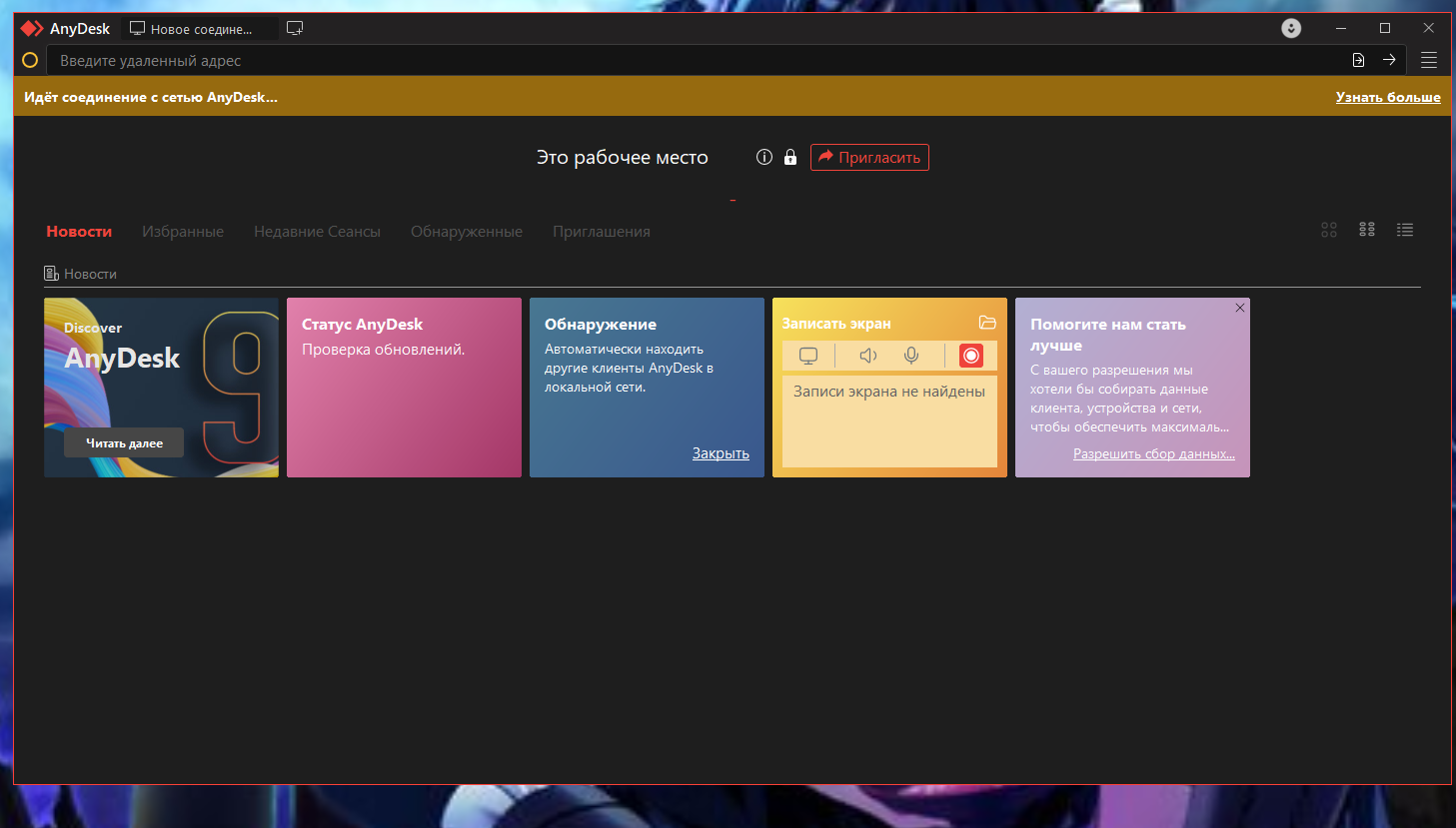Switch to the 'Новости' tab
The image size is (1456, 828).
[79, 232]
